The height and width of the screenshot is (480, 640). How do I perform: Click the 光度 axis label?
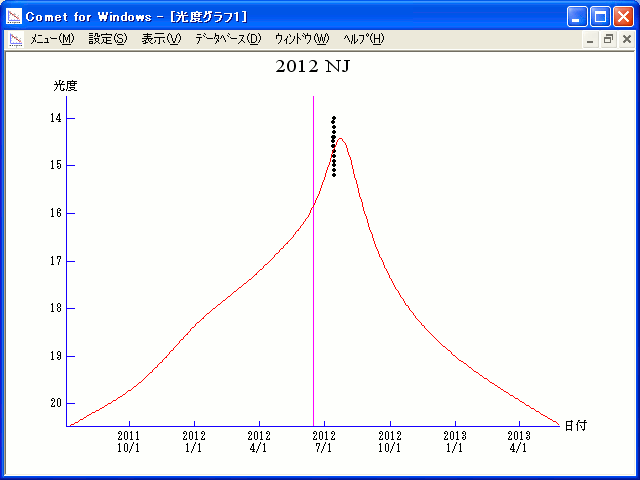point(65,86)
